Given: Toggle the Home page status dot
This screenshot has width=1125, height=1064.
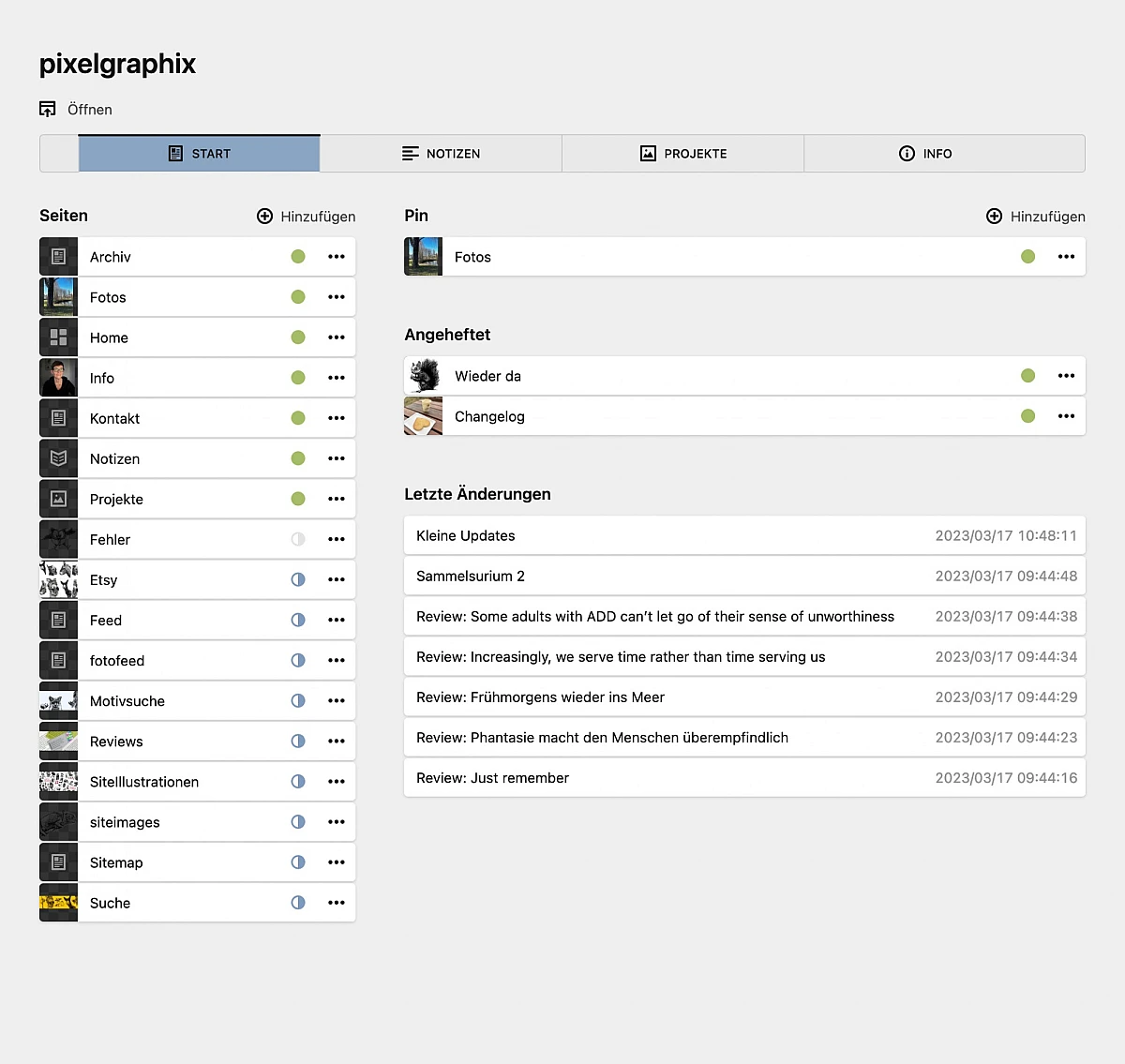Looking at the screenshot, I should [x=298, y=337].
